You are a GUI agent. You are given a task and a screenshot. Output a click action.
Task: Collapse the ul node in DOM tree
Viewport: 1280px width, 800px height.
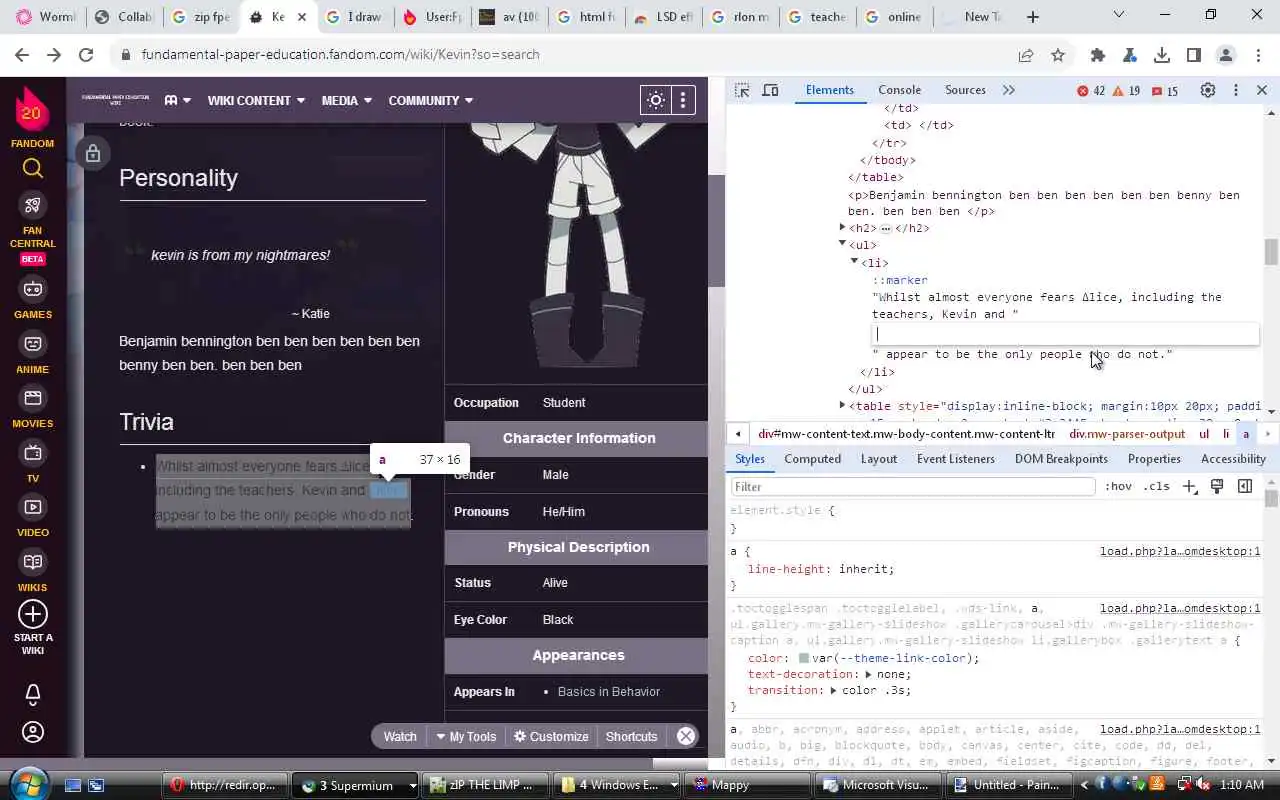[x=842, y=244]
